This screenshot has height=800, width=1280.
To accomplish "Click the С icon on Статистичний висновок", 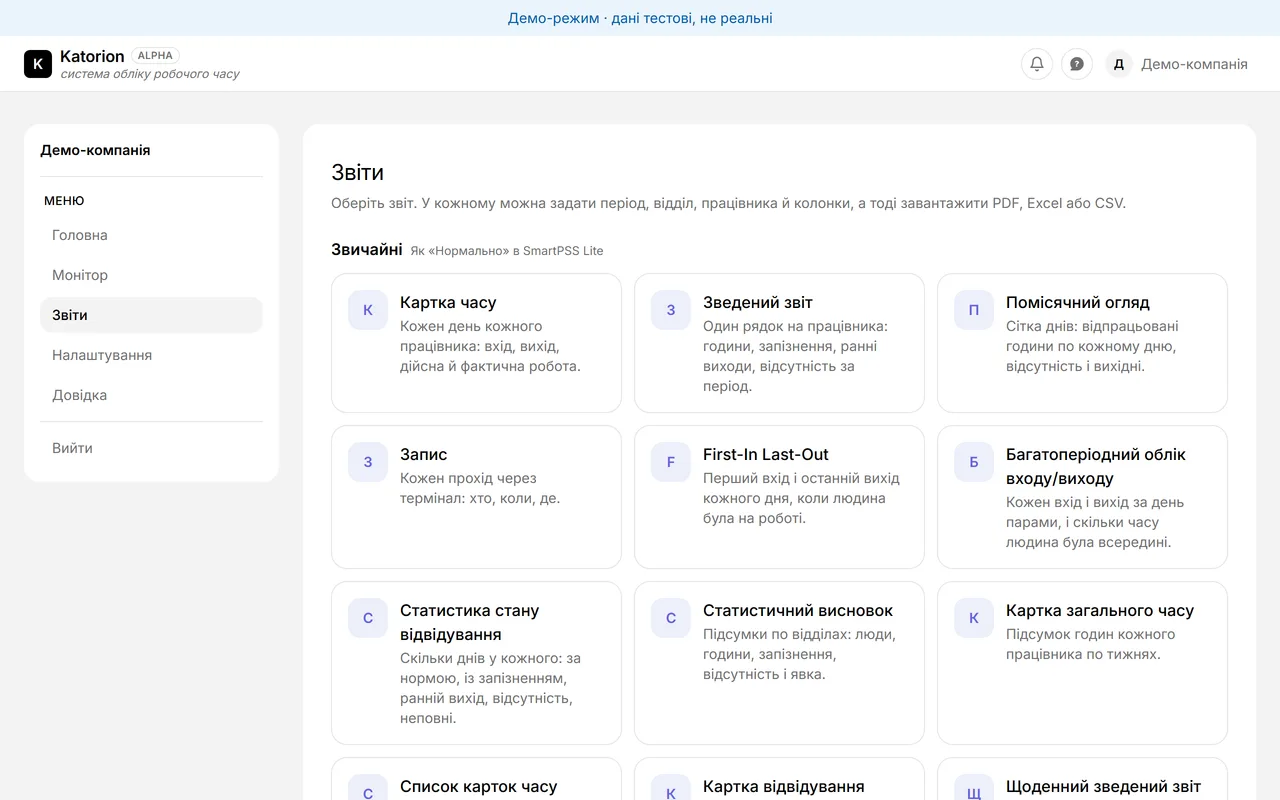I will (671, 618).
